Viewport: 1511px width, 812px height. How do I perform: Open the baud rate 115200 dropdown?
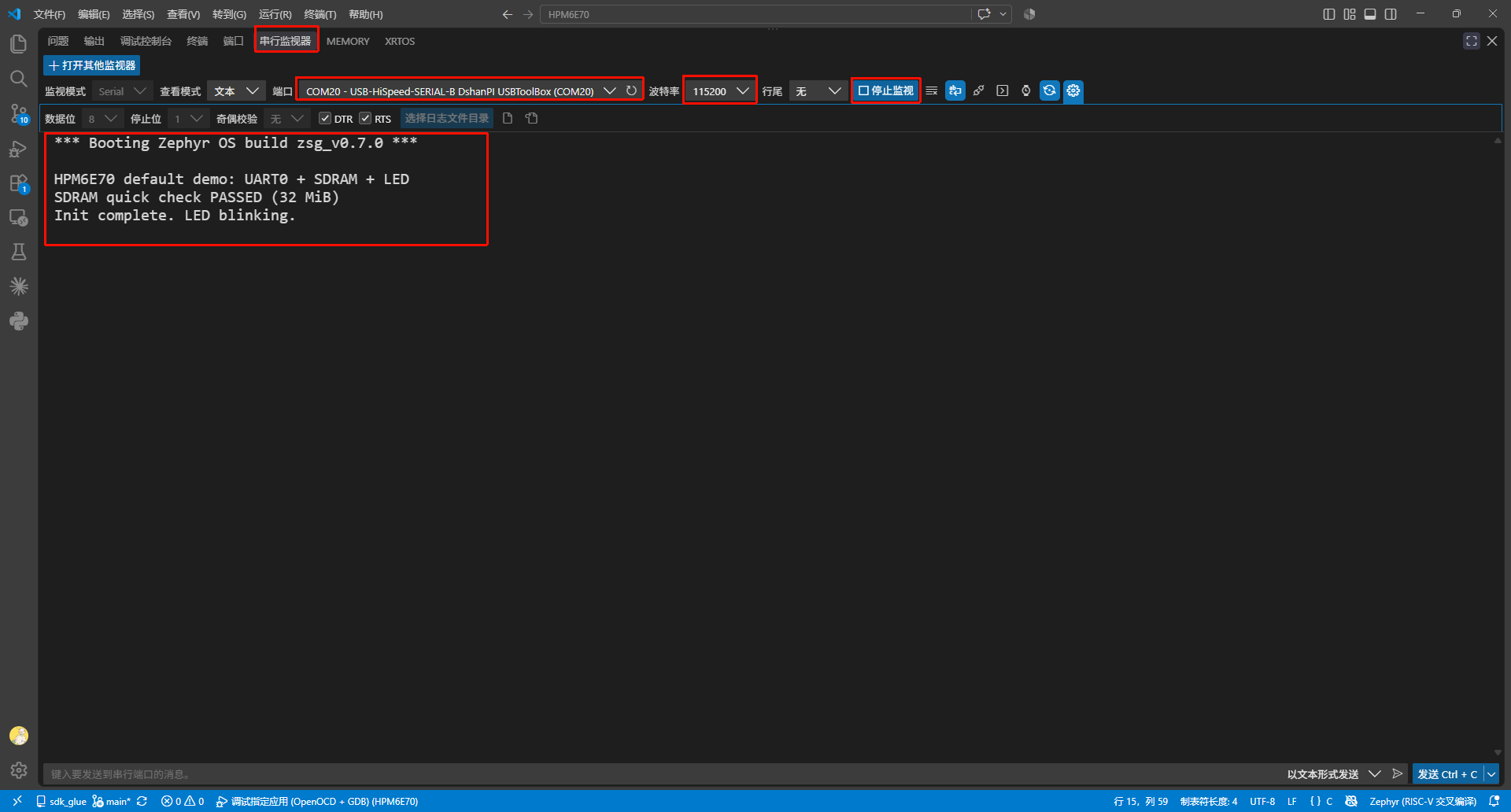point(719,91)
